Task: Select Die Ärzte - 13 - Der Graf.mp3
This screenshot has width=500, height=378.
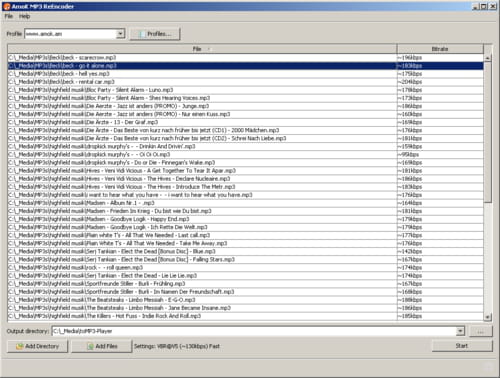Action: pos(245,122)
